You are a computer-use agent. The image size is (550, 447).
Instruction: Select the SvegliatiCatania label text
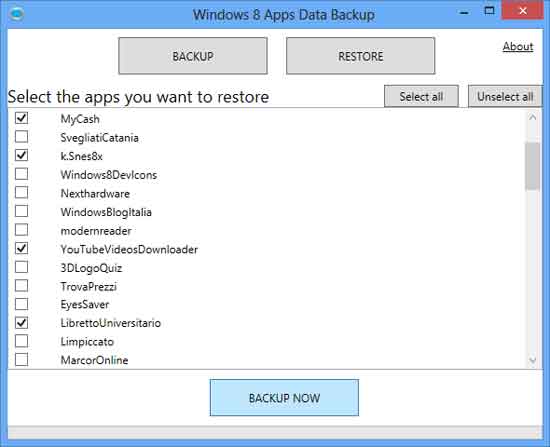[x=100, y=138]
